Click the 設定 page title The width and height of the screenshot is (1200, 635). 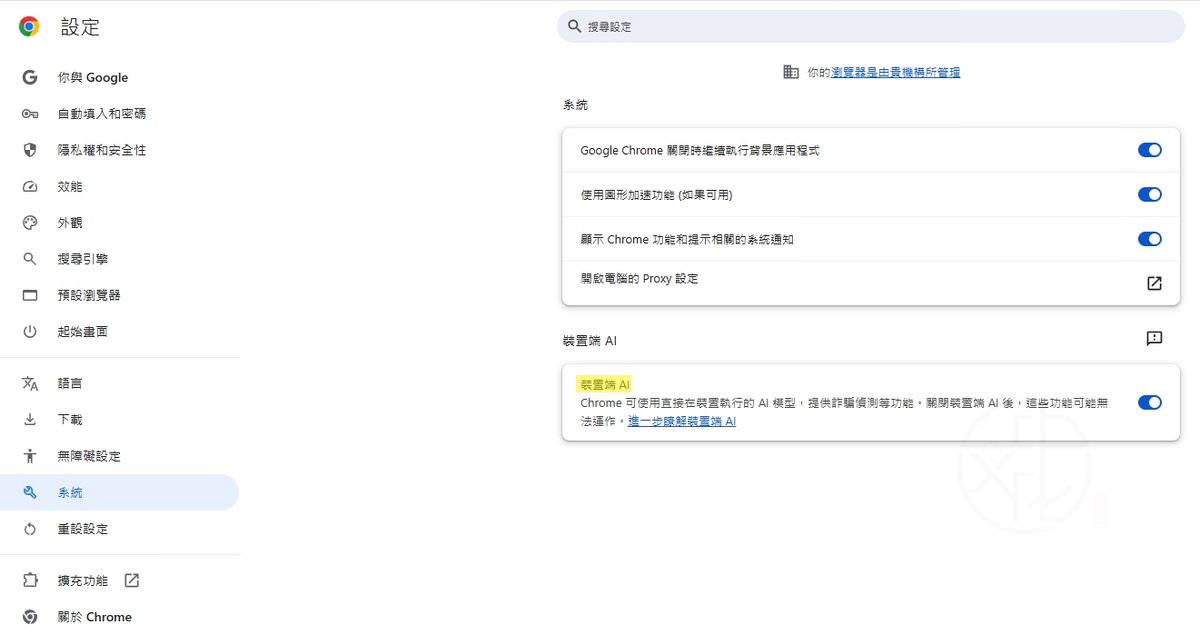click(80, 27)
